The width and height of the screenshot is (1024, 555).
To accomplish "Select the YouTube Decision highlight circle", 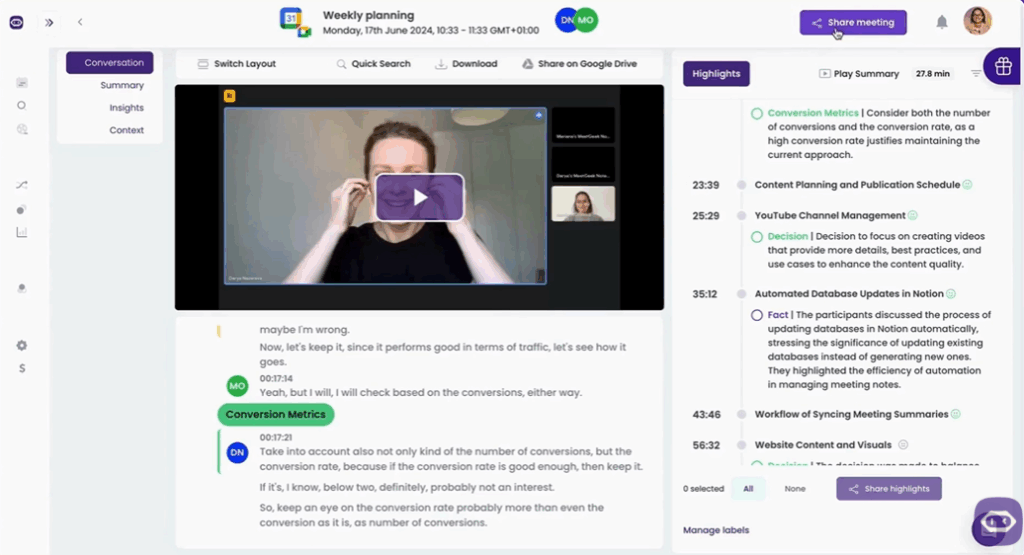I will coord(757,237).
